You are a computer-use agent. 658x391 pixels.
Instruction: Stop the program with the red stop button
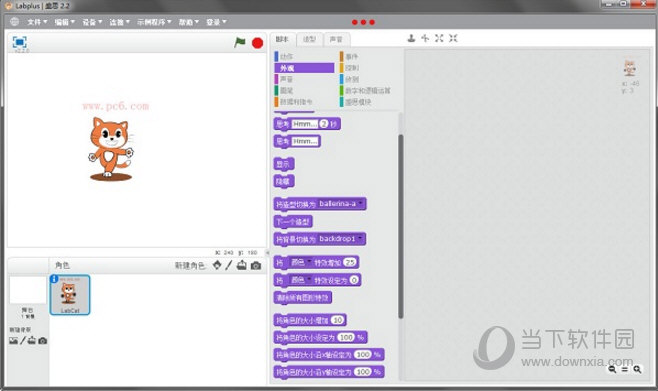tap(257, 43)
